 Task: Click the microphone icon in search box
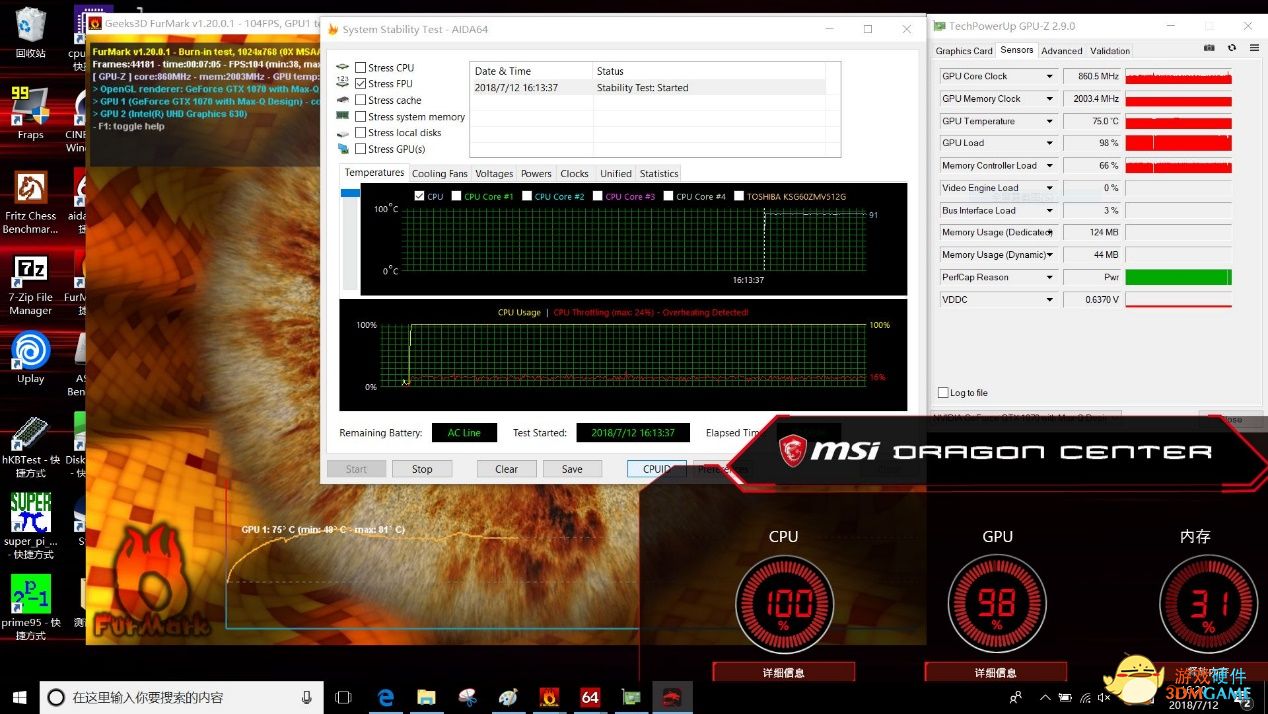[x=307, y=697]
